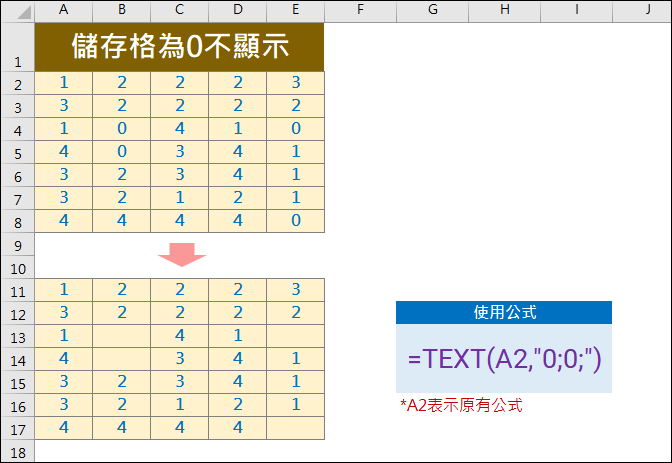Select row 13 header
The width and height of the screenshot is (672, 463).
pyautogui.click(x=18, y=336)
